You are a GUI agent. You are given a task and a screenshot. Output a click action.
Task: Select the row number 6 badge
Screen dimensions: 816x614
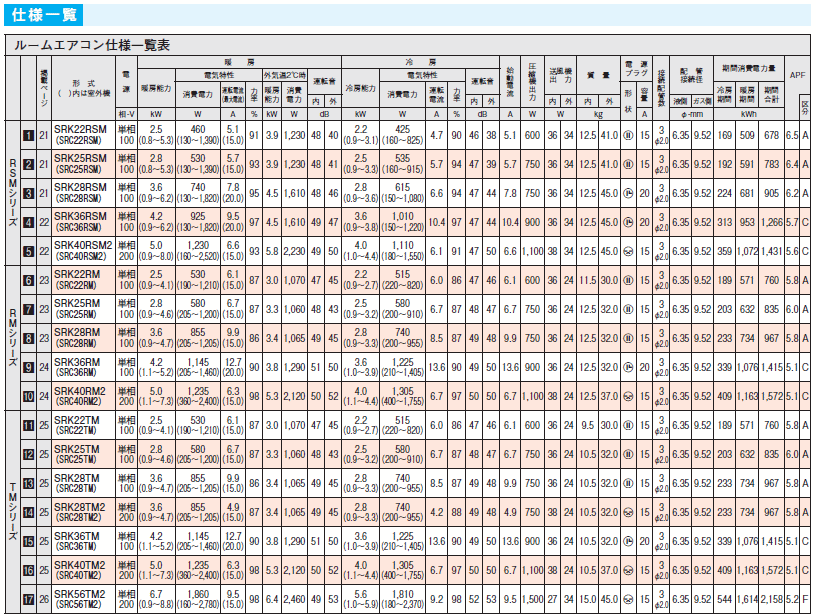pos(29,280)
